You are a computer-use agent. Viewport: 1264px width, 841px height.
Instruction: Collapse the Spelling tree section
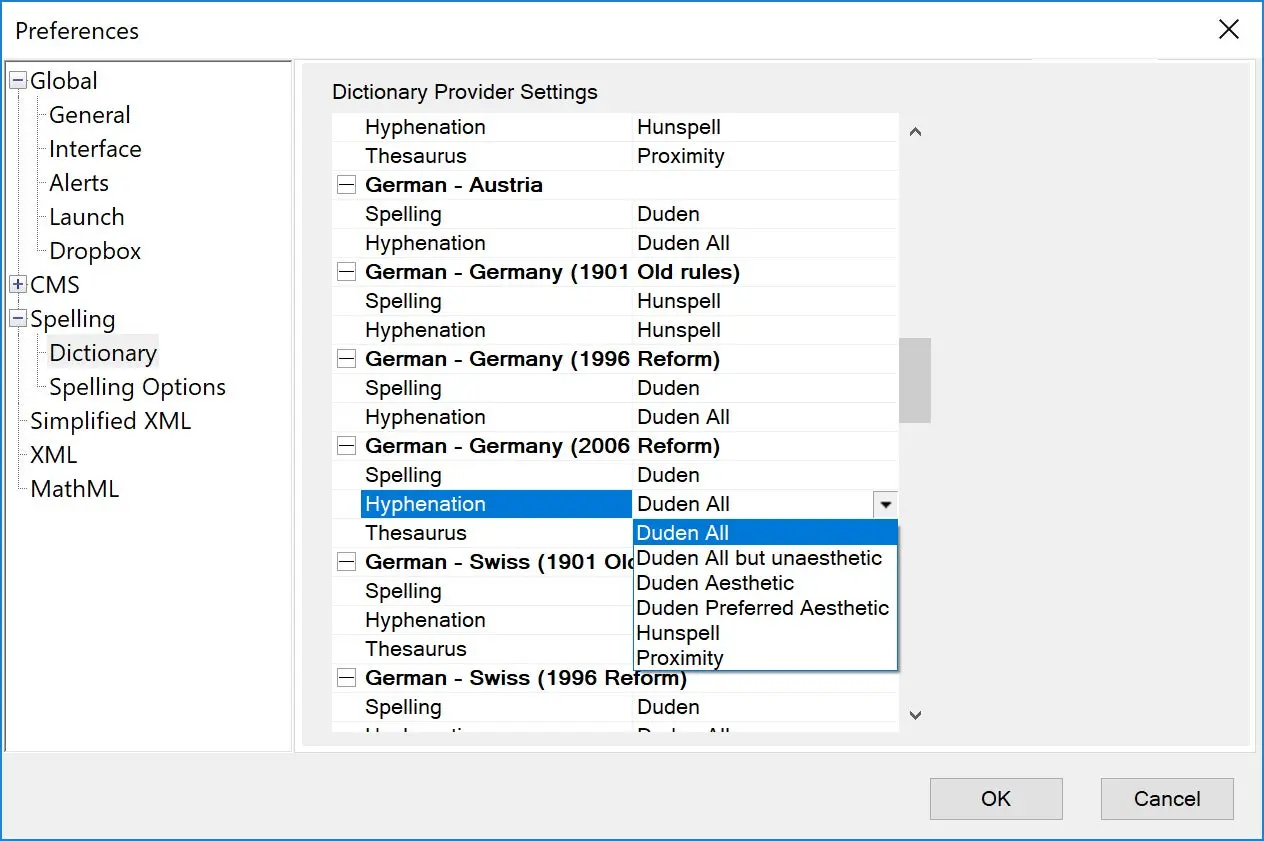pos(16,318)
